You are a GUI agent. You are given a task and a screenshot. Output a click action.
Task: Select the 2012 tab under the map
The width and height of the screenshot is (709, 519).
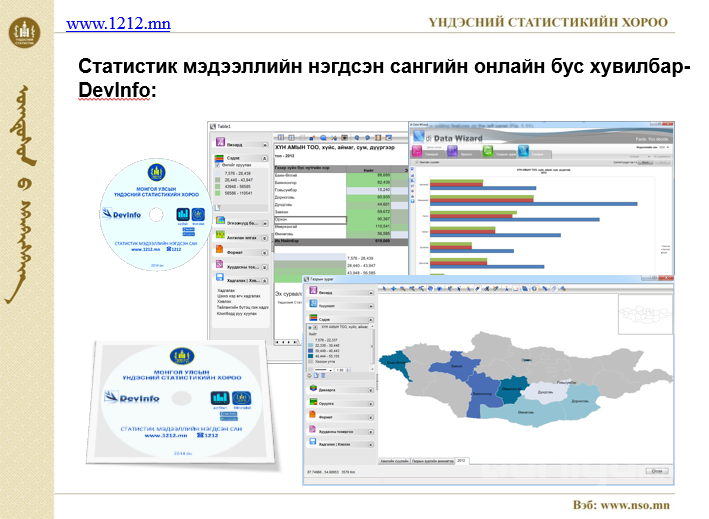(x=463, y=460)
